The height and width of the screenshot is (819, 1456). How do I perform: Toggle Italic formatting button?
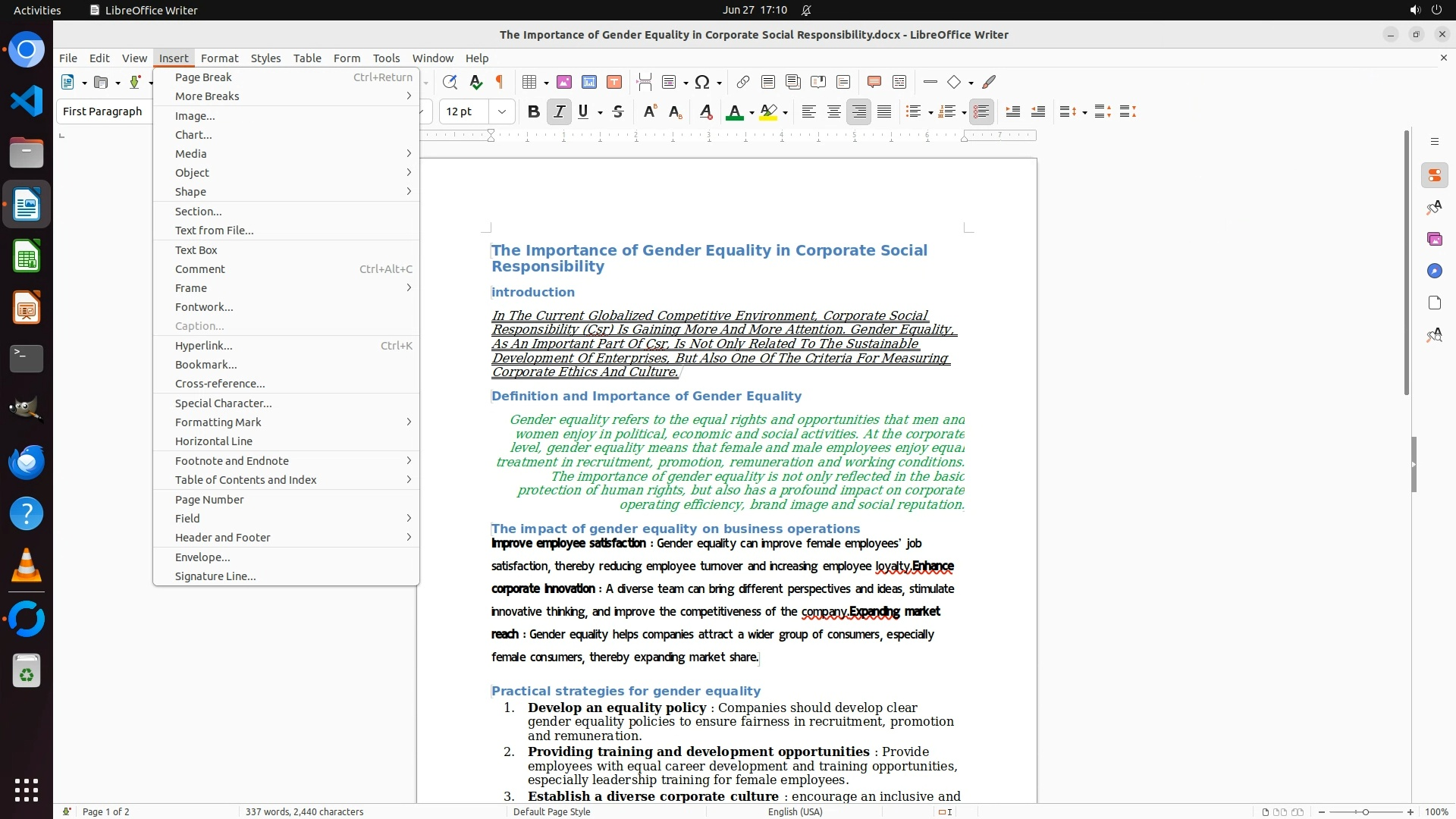click(559, 112)
